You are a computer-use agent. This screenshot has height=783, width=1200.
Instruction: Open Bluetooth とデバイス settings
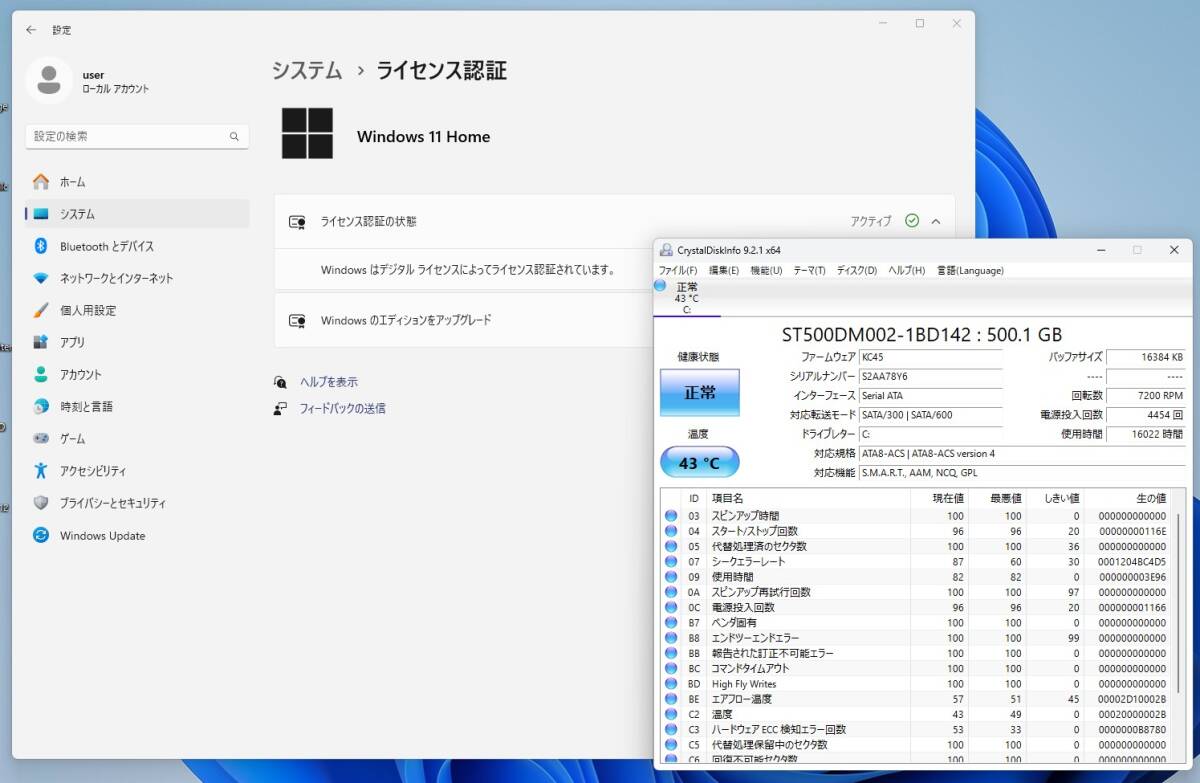click(137, 246)
